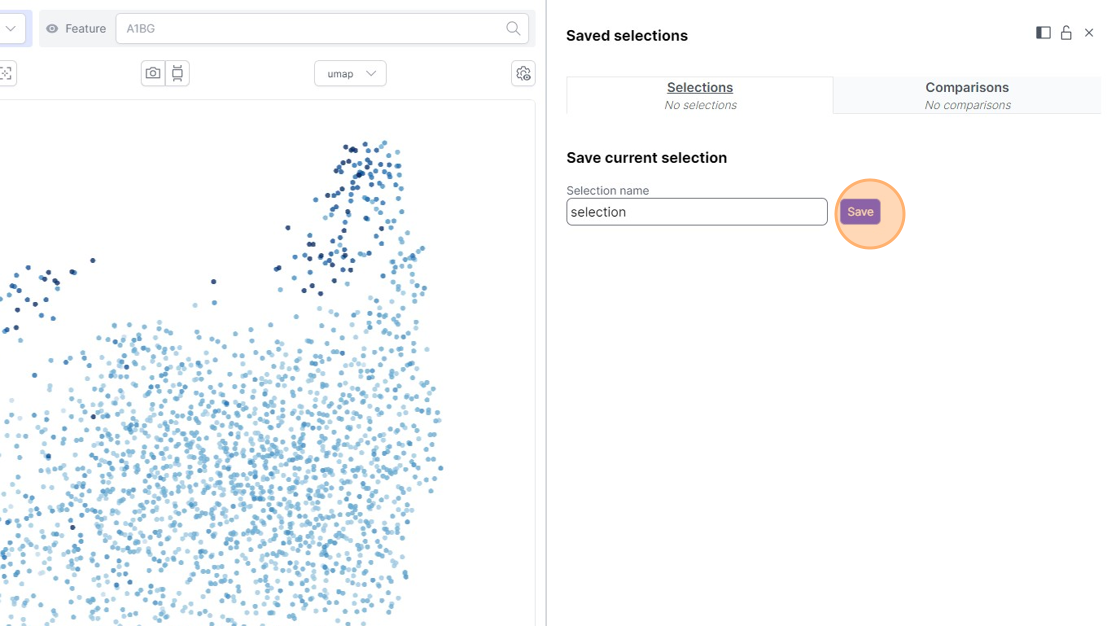Expand the dropdown left of Feature

coord(12,29)
